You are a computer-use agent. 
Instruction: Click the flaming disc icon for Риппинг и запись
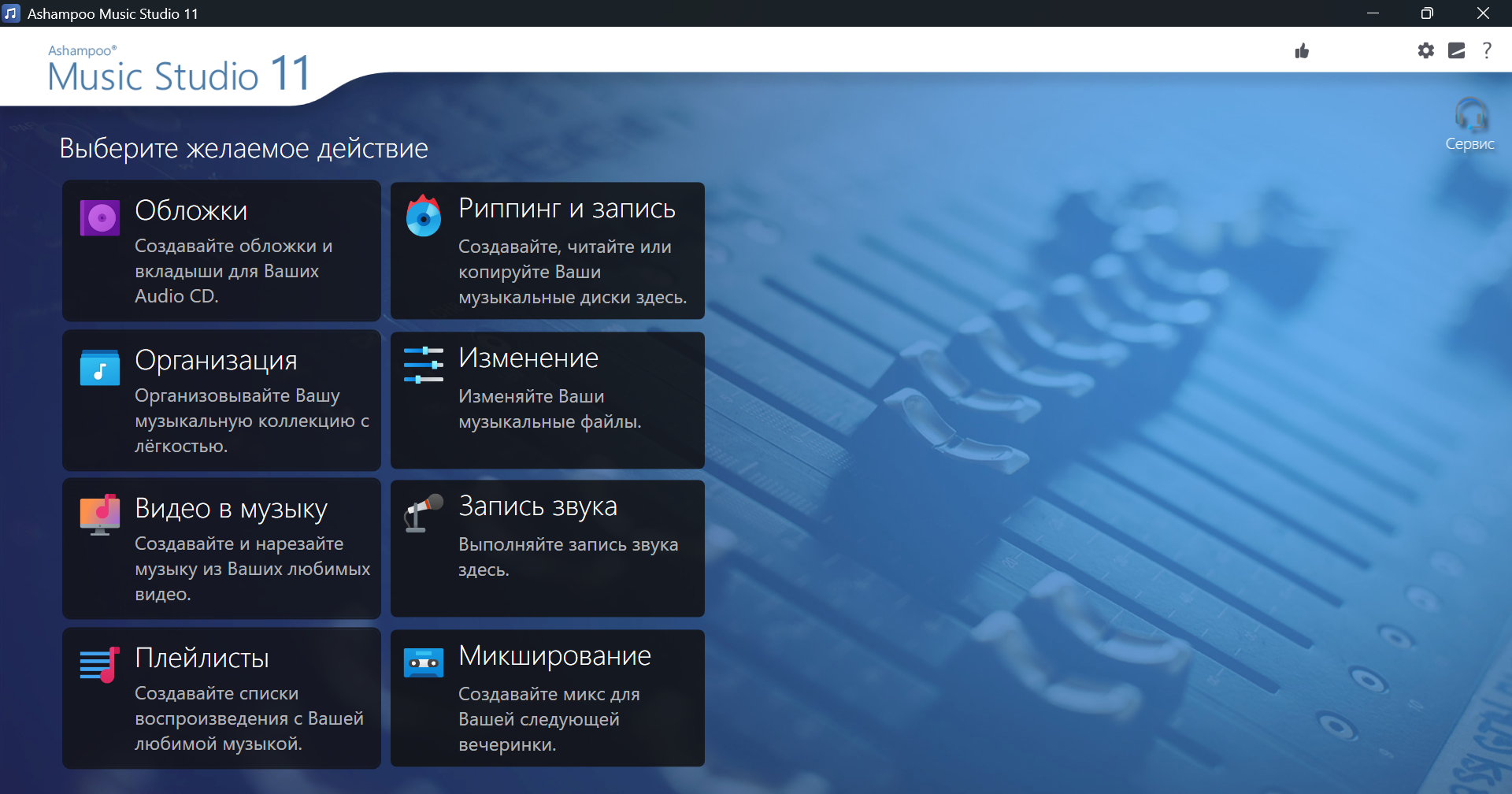pos(424,215)
